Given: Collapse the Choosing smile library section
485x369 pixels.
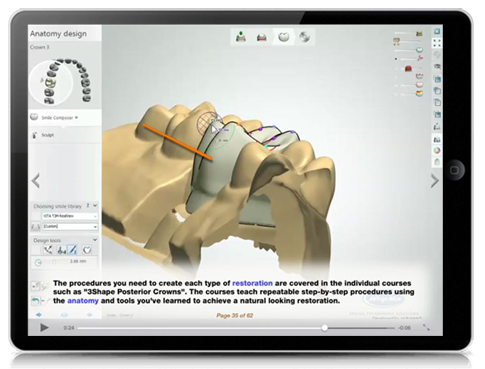Looking at the screenshot, I should (x=95, y=206).
